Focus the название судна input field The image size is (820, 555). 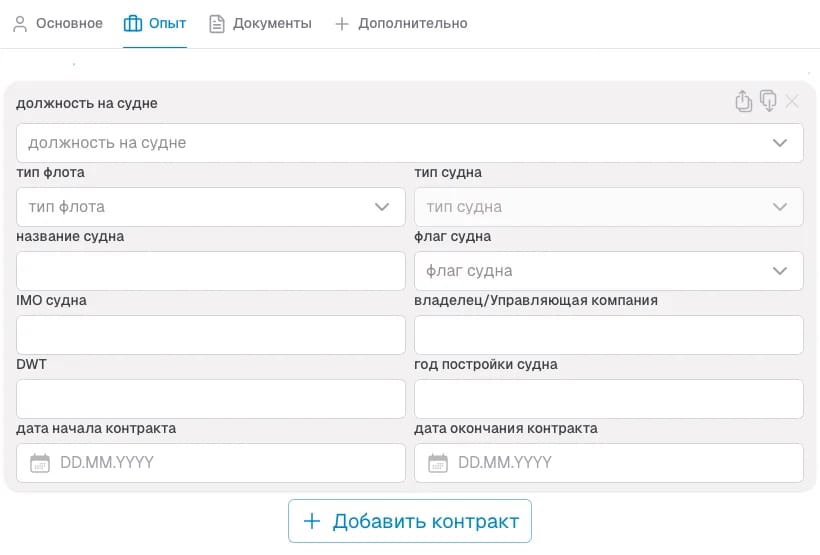pyautogui.click(x=211, y=271)
